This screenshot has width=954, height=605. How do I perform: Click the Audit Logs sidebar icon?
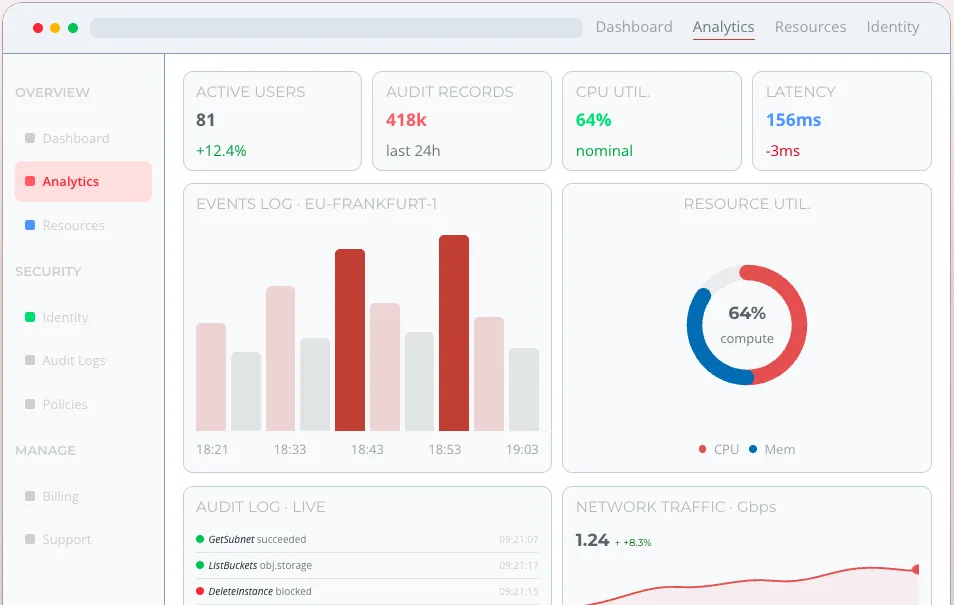[30, 360]
